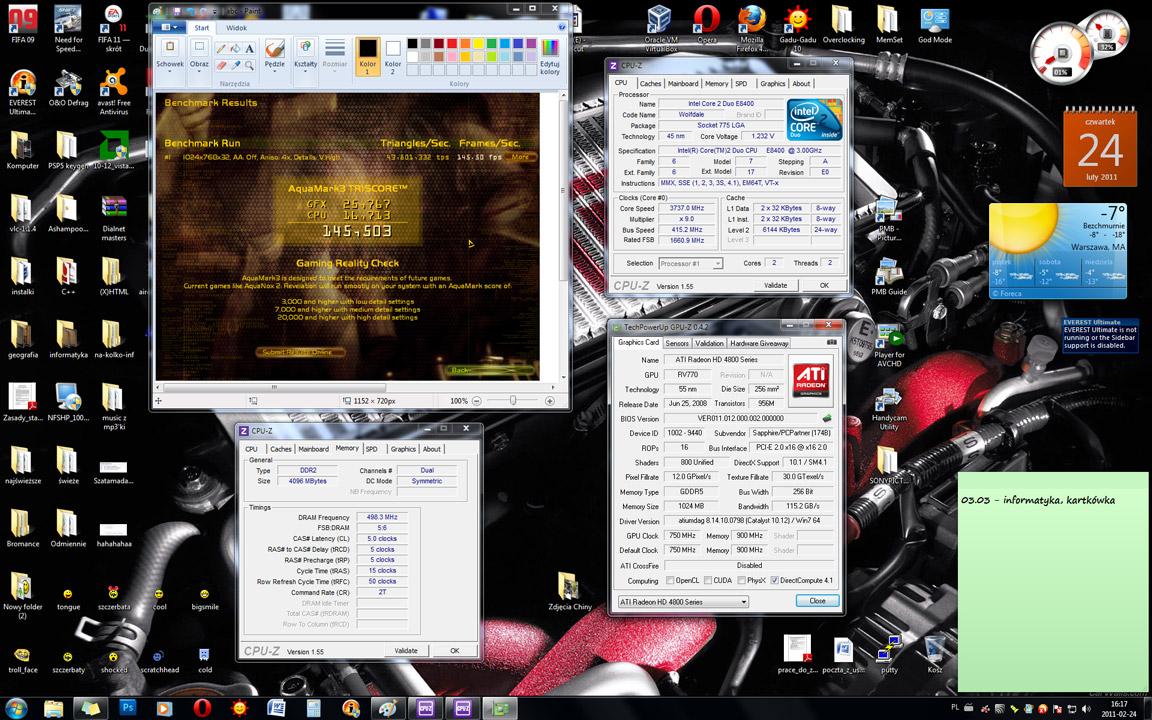The height and width of the screenshot is (720, 1152).
Task: Click the Warszawa weather gadget
Action: [1058, 251]
